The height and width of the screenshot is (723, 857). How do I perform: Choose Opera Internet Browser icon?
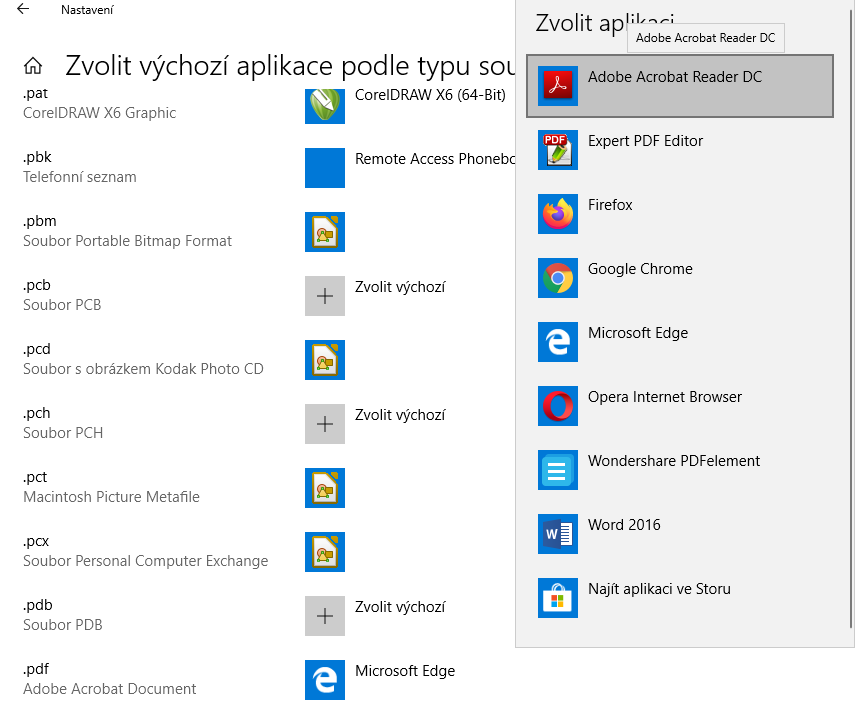(x=557, y=405)
